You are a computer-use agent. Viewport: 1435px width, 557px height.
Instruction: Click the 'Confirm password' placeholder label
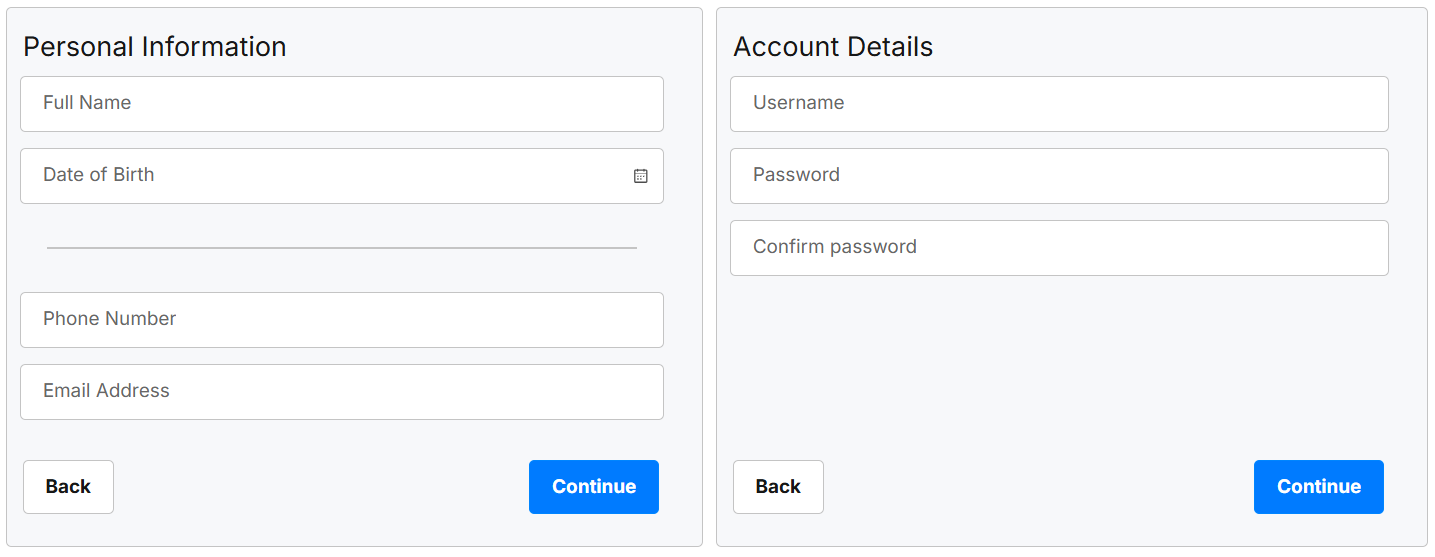(834, 247)
